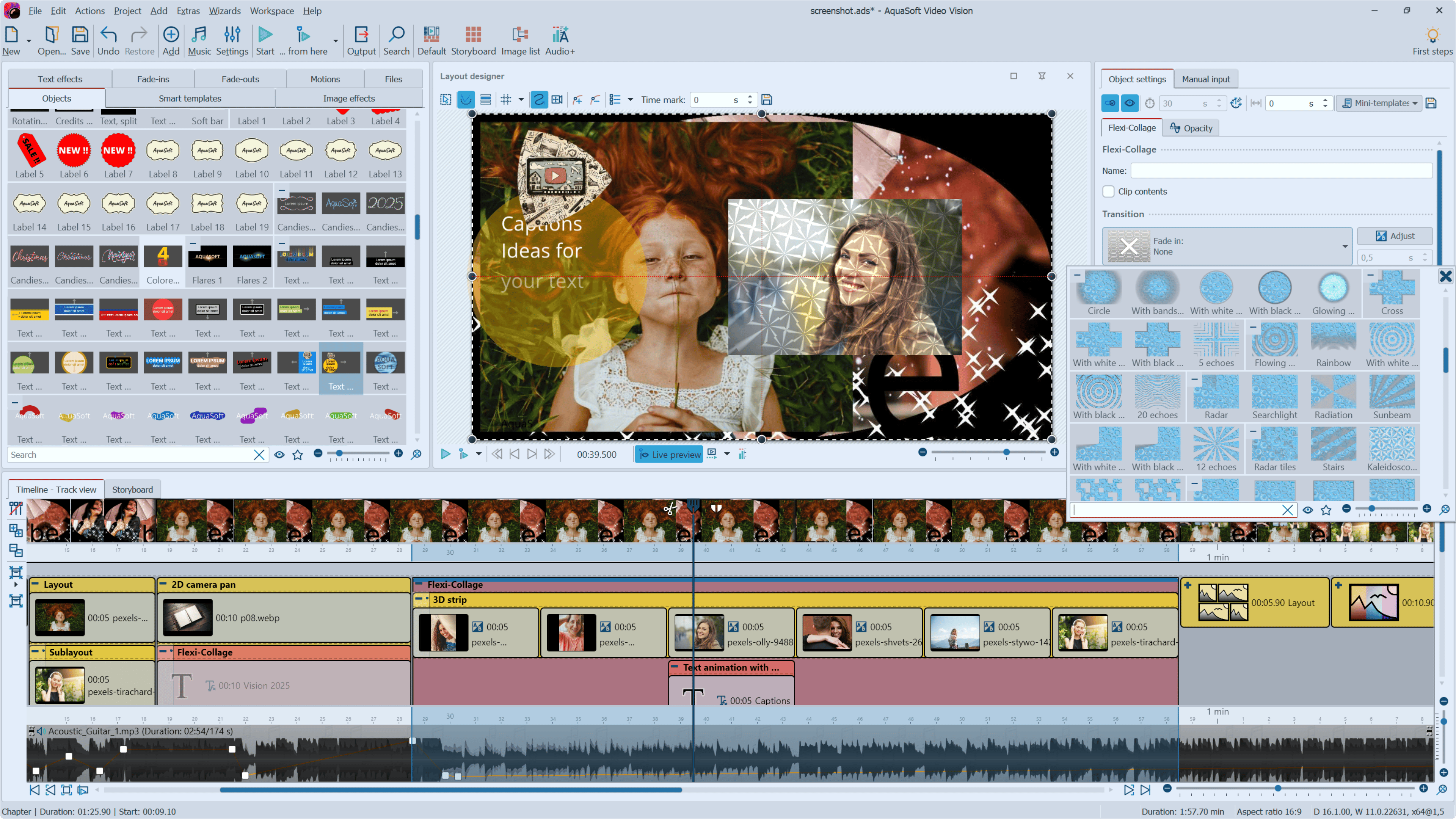This screenshot has width=1456, height=819.
Task: Click the Layout designer zoom slider
Action: click(1006, 453)
